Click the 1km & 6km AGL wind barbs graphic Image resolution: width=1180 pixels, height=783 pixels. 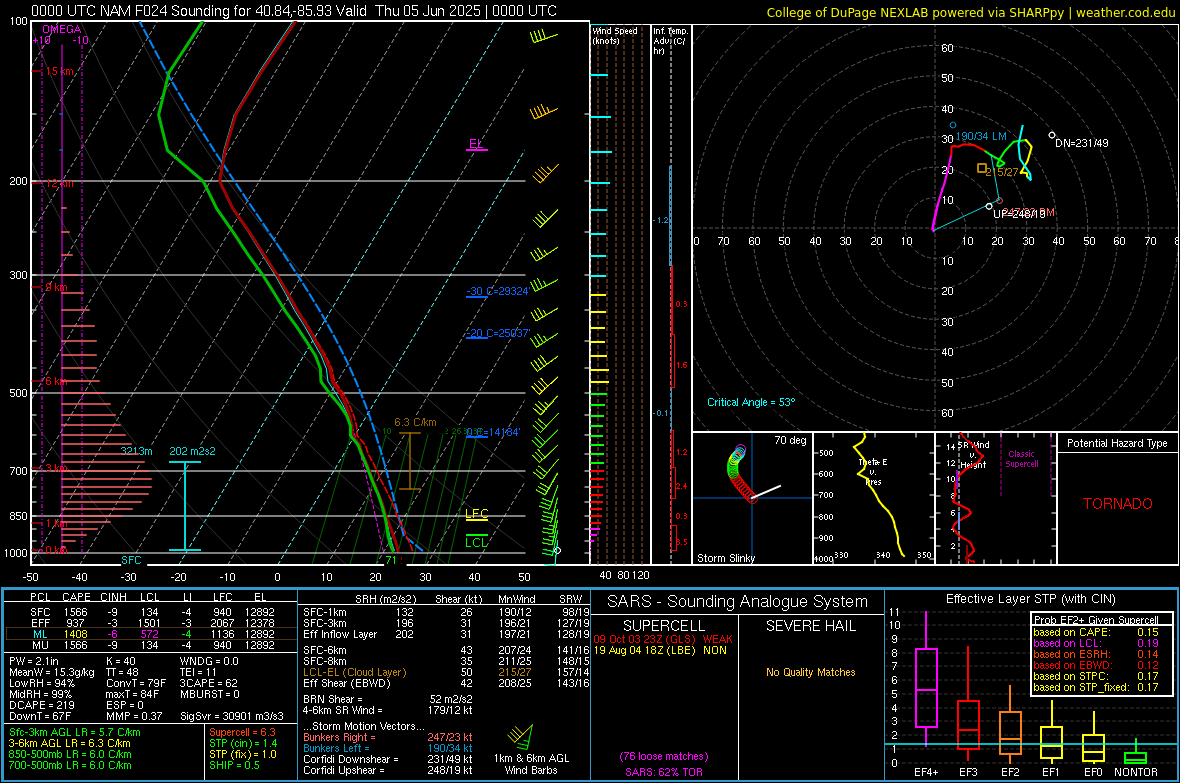pyautogui.click(x=521, y=736)
